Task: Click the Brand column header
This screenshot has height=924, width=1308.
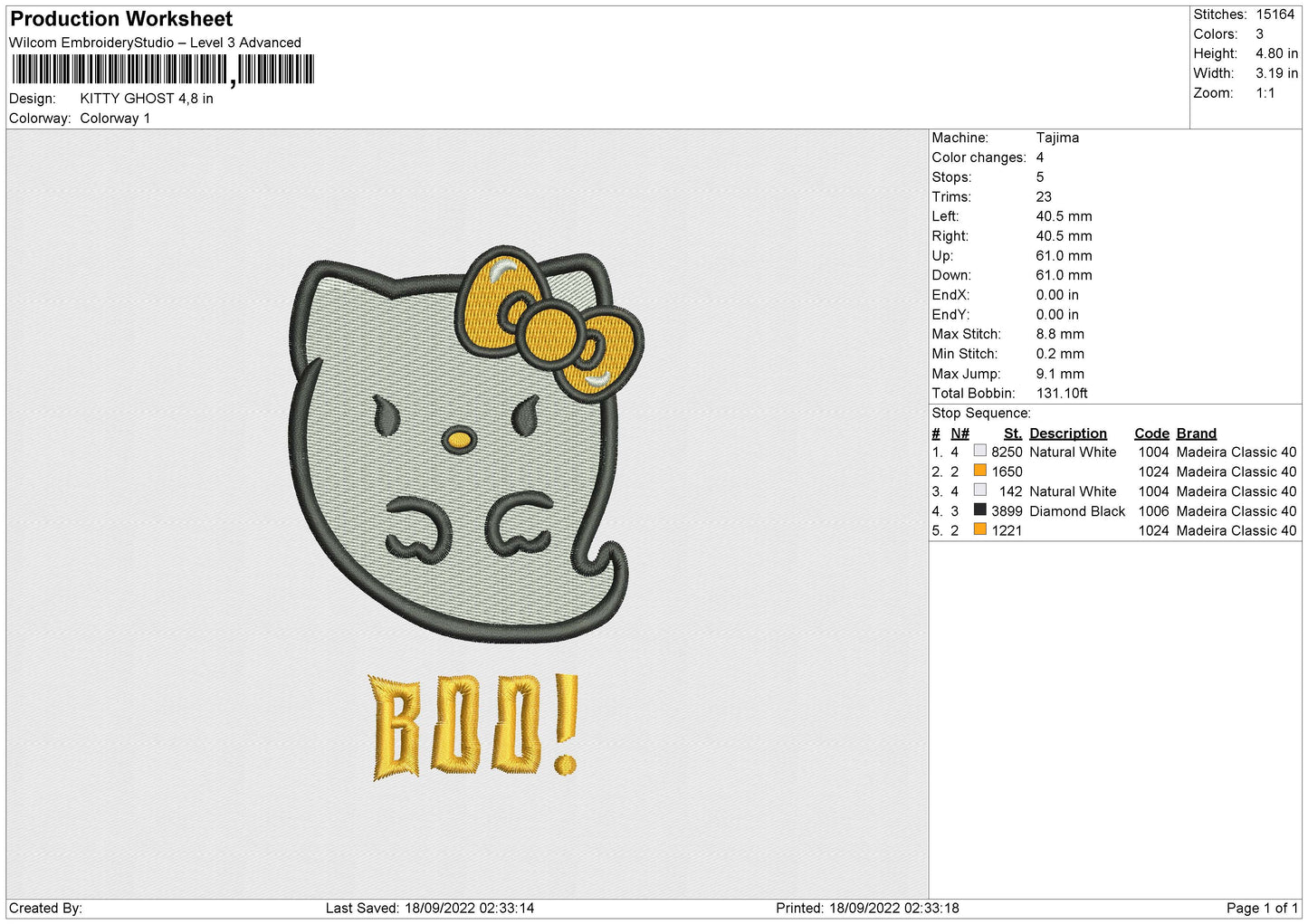Action: pos(1196,434)
